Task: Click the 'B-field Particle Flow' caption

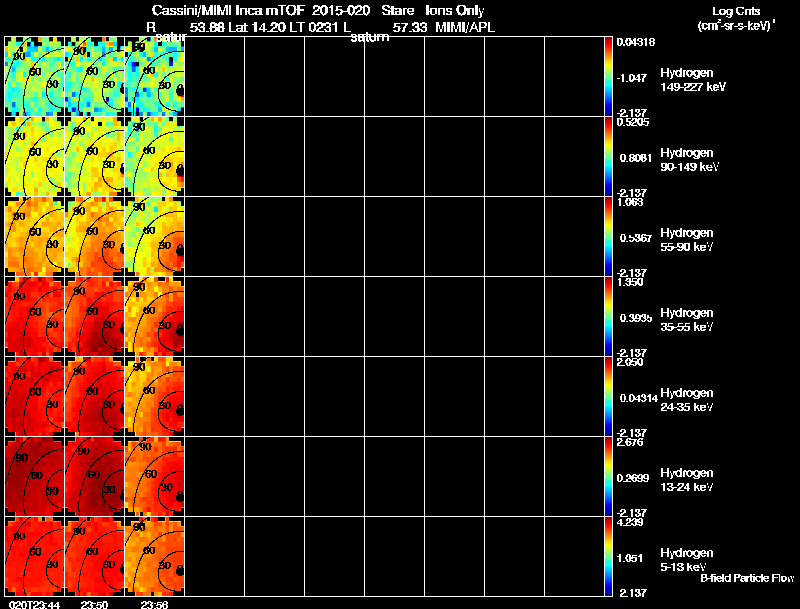Action: click(x=747, y=578)
